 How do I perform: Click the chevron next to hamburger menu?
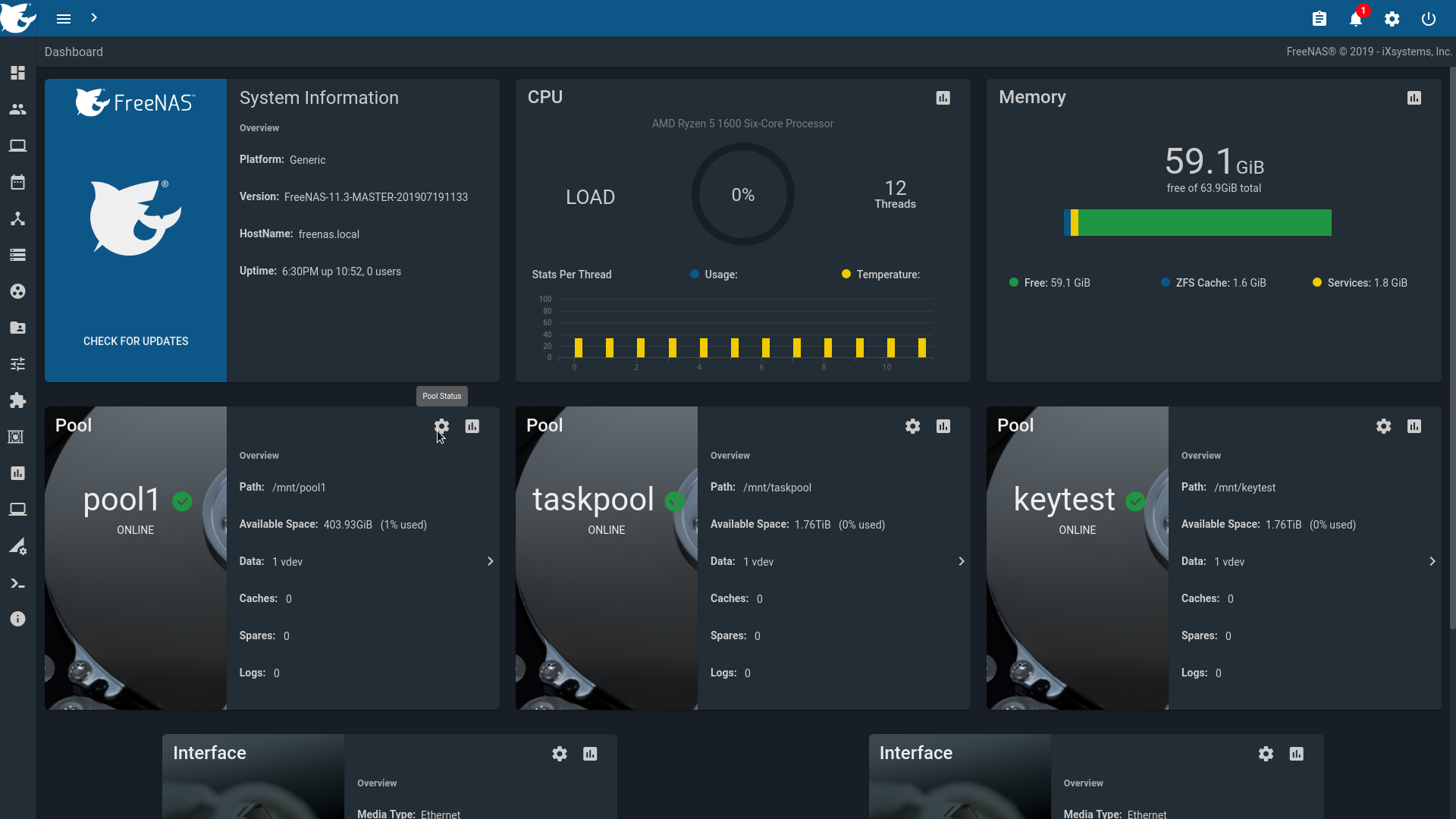pyautogui.click(x=94, y=17)
